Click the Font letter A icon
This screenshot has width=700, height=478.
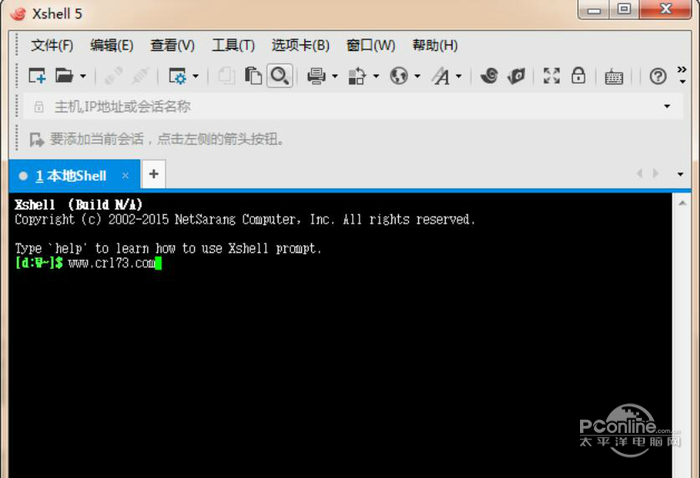[441, 76]
